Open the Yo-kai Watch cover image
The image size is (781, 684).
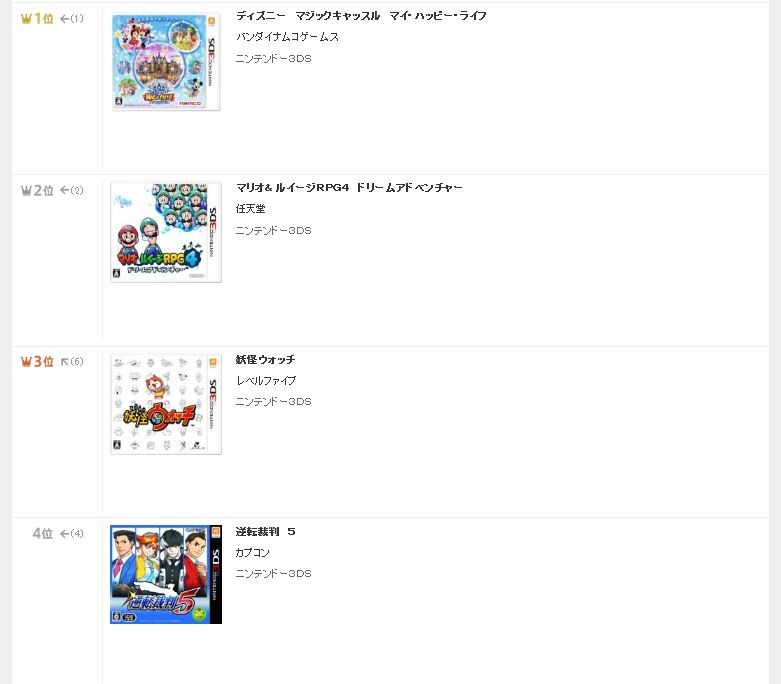tap(166, 404)
